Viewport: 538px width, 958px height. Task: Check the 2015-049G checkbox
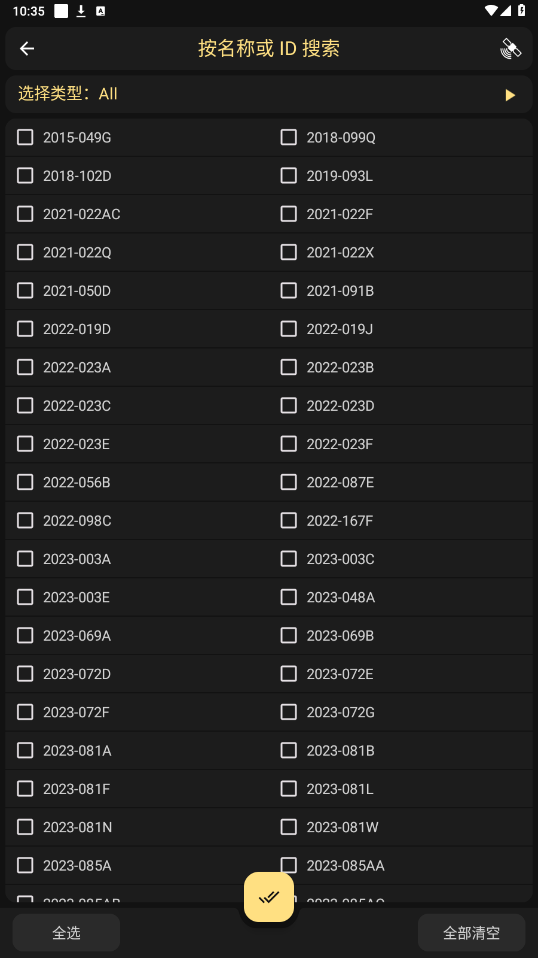click(25, 137)
